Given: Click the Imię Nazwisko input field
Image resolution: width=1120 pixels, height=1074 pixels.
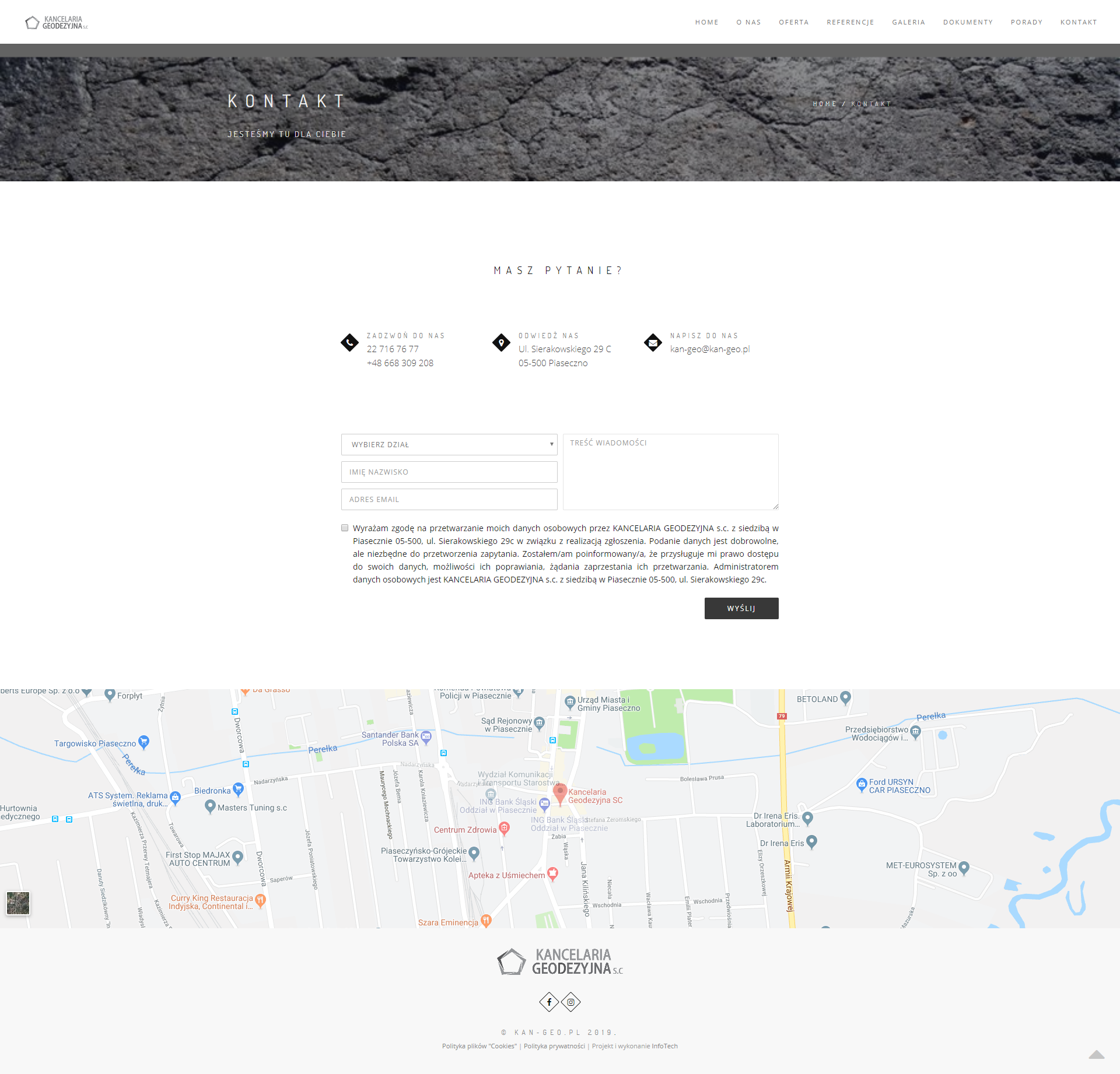Looking at the screenshot, I should pyautogui.click(x=449, y=472).
